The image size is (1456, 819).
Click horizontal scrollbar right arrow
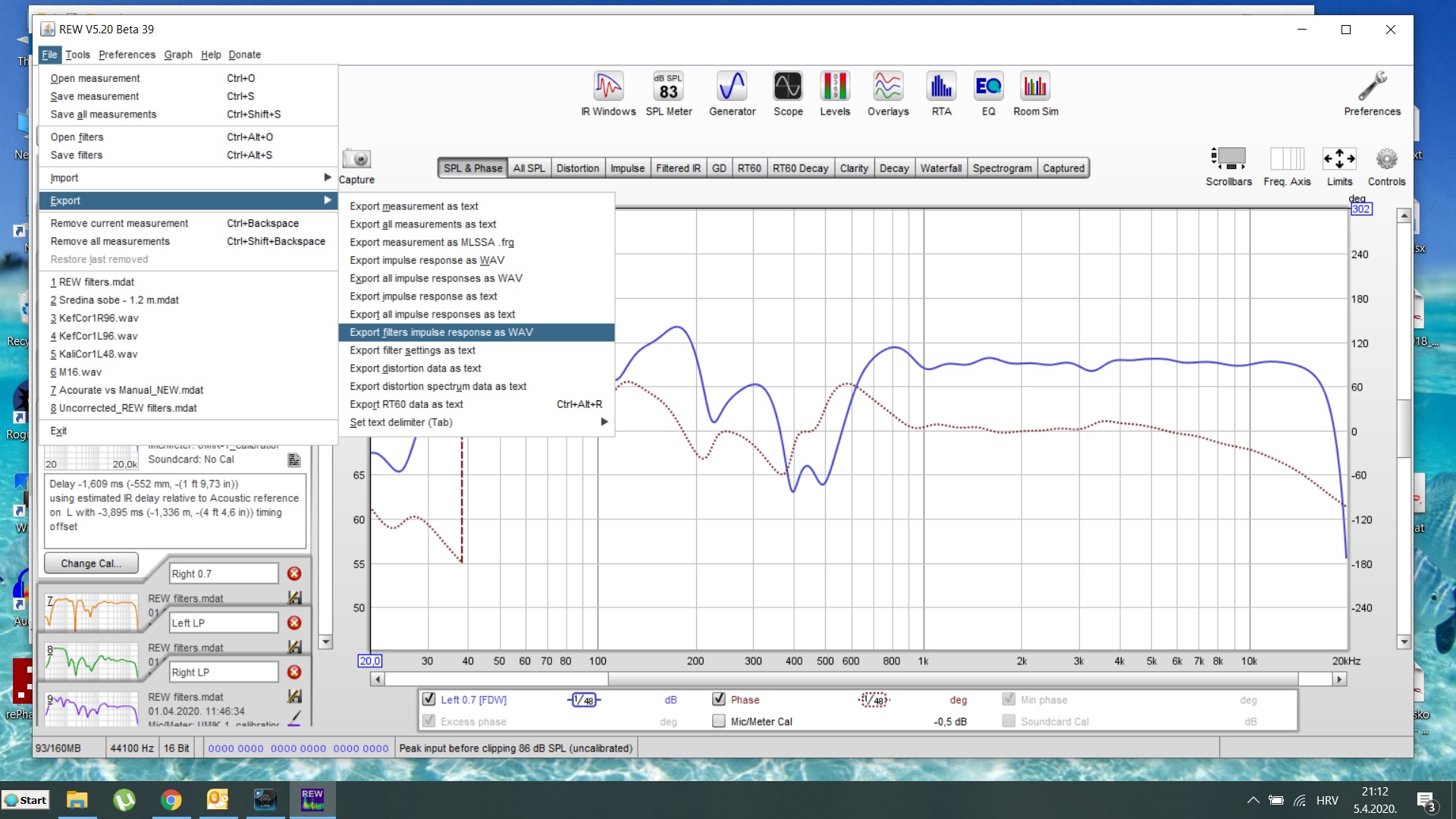coord(1340,679)
